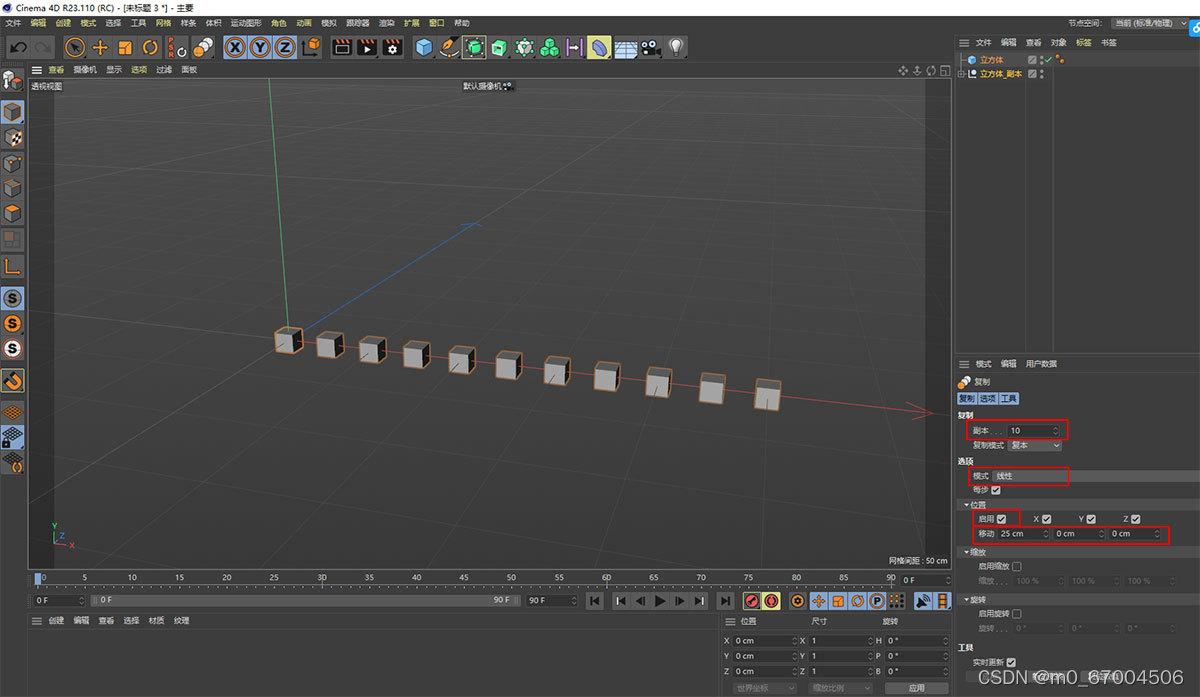This screenshot has width=1200, height=697.
Task: Enable the 启用缩放 checkbox
Action: [x=1017, y=566]
